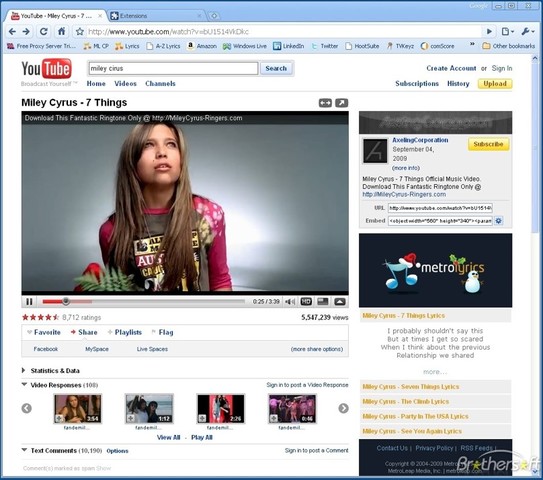Open the Amazon bookmark
This screenshot has height=480, width=543.
tap(202, 46)
